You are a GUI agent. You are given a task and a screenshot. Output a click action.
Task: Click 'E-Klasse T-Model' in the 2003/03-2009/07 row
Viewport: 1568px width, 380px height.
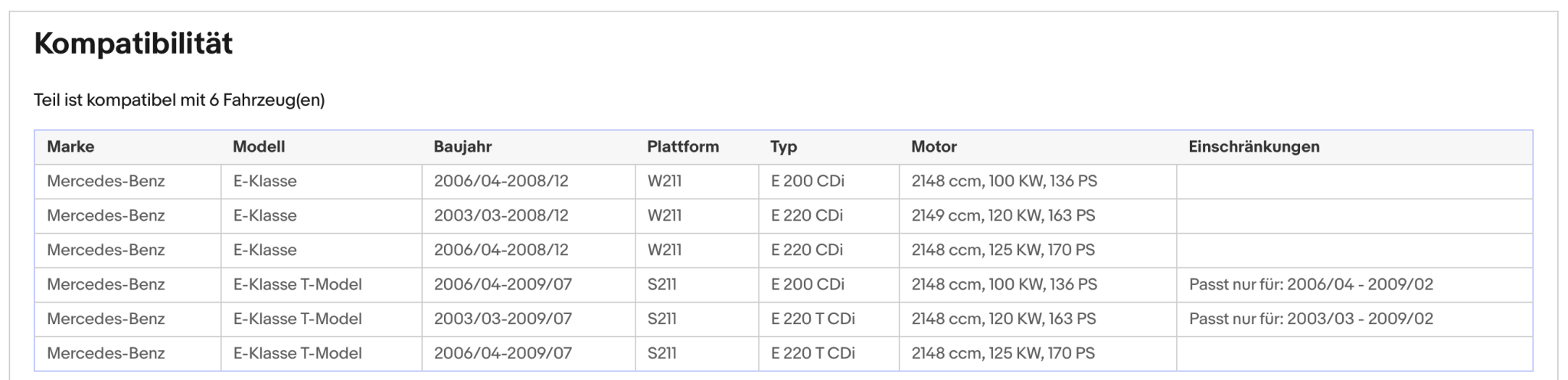[x=298, y=319]
